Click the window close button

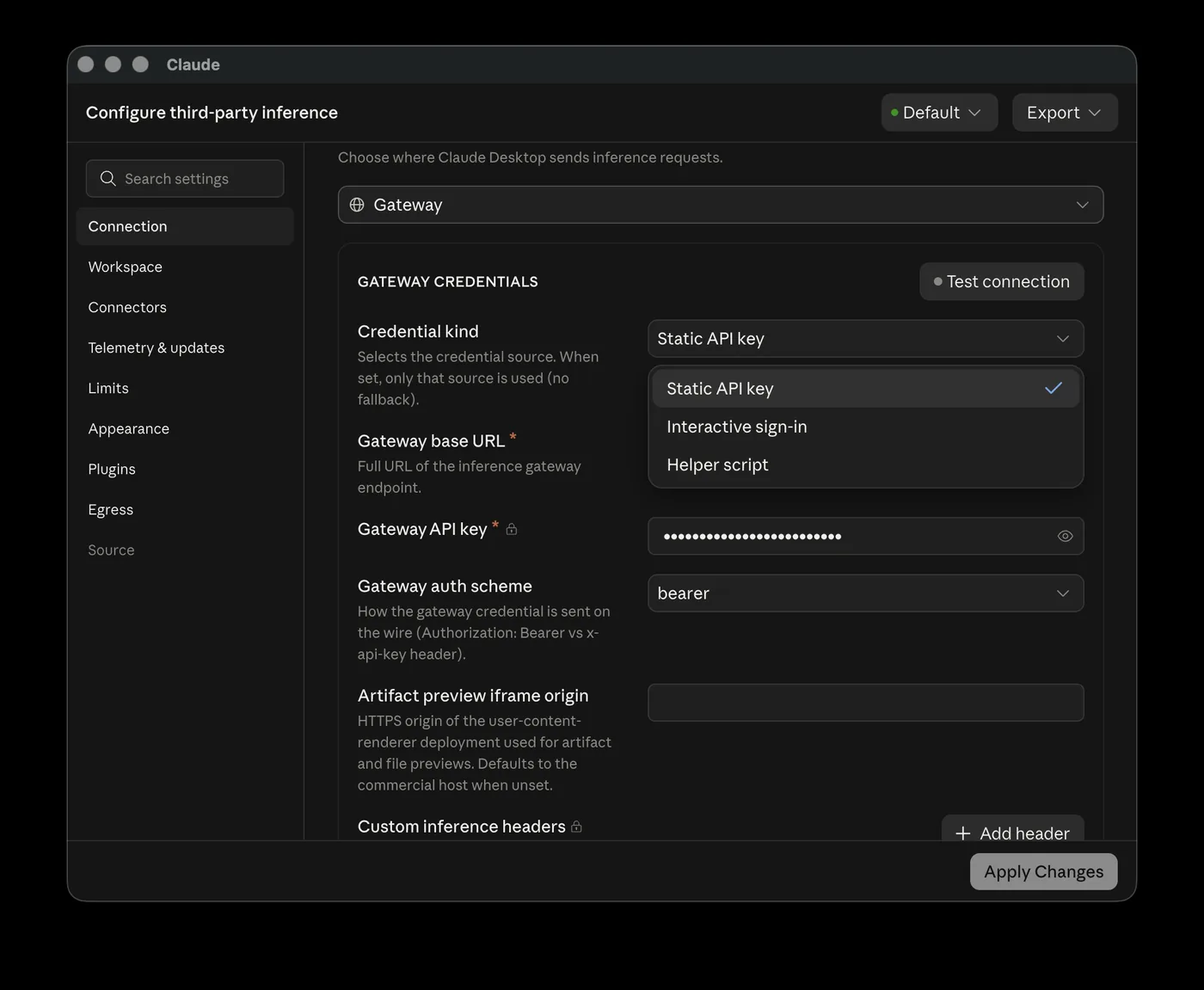[86, 65]
